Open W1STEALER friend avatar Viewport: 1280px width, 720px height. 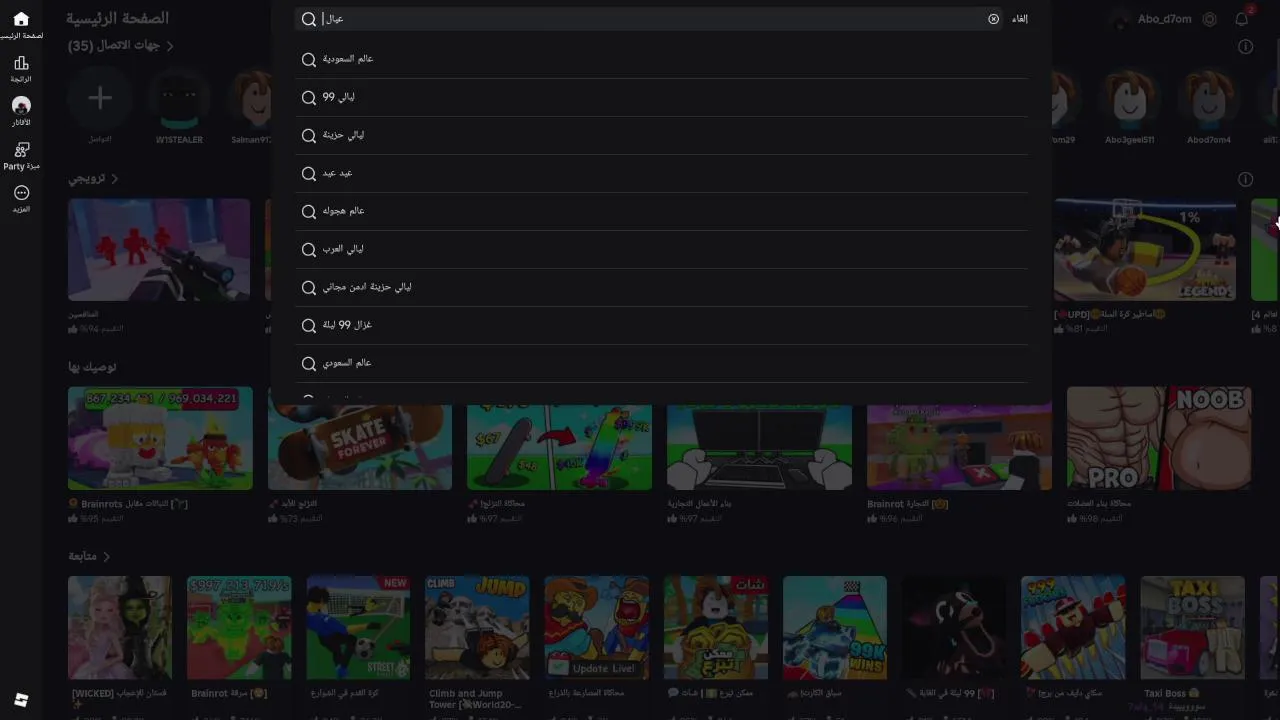coord(179,98)
